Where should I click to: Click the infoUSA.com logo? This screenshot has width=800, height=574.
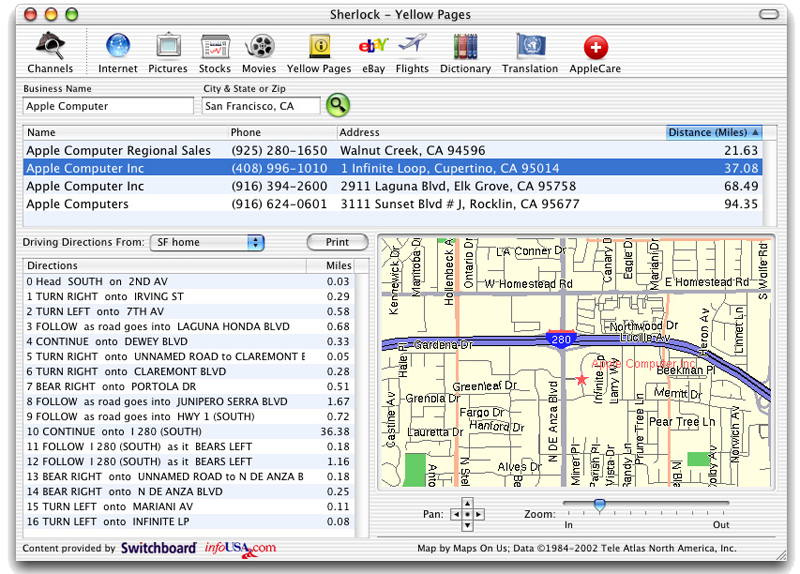240,548
